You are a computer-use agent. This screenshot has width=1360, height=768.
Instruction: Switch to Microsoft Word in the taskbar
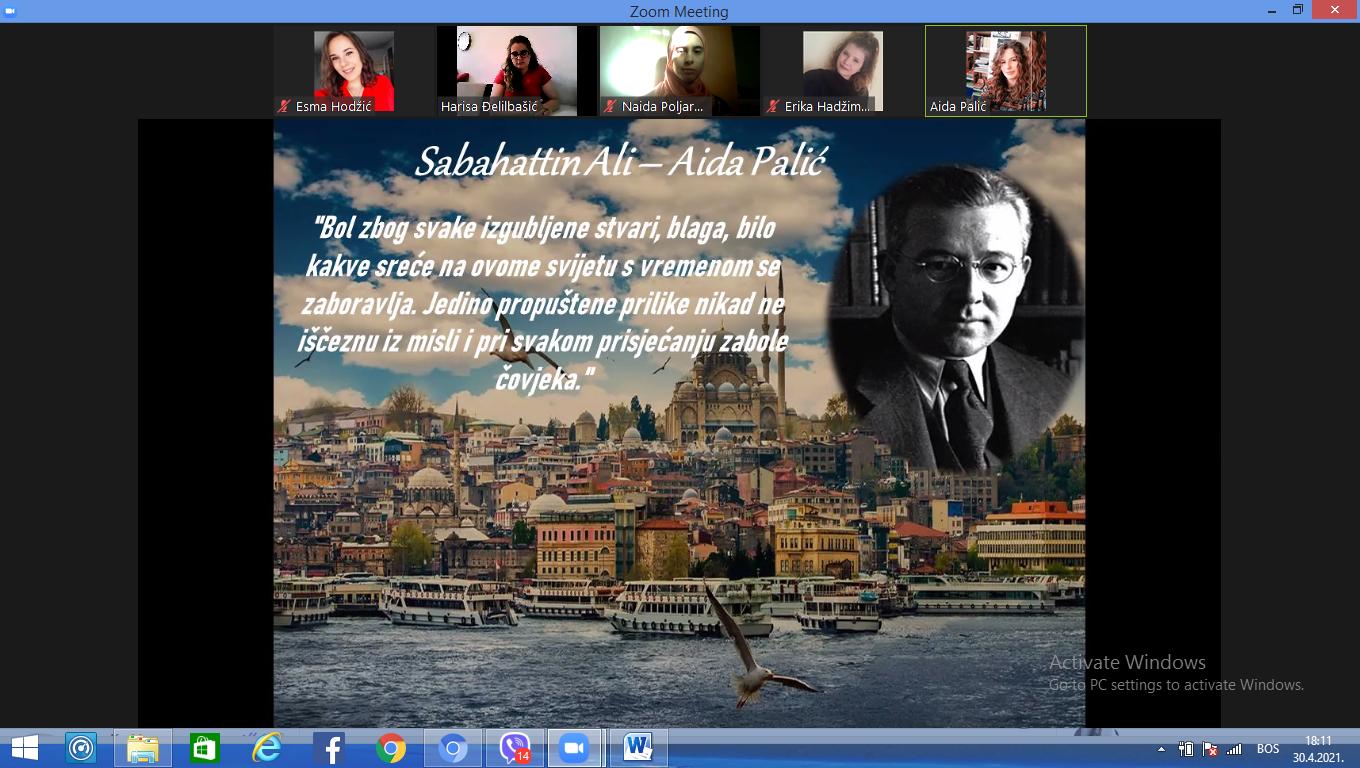(x=638, y=748)
